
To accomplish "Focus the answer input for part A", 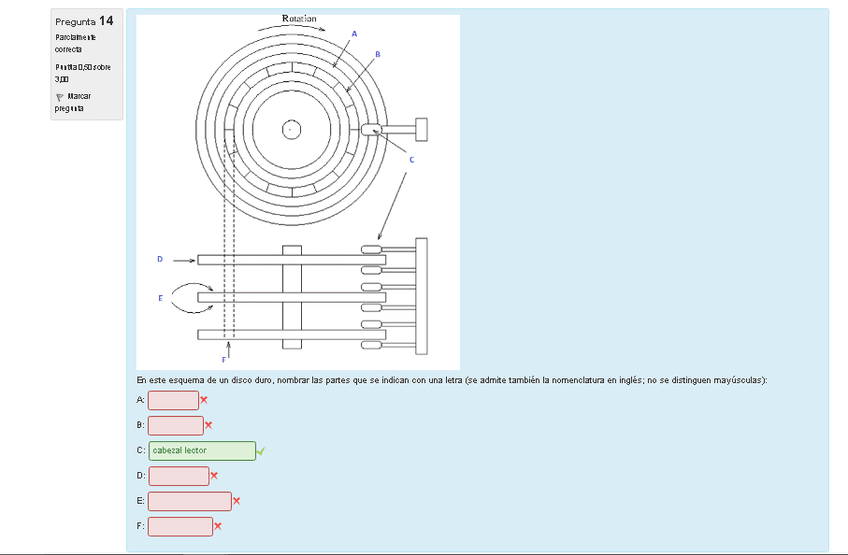I will [173, 400].
